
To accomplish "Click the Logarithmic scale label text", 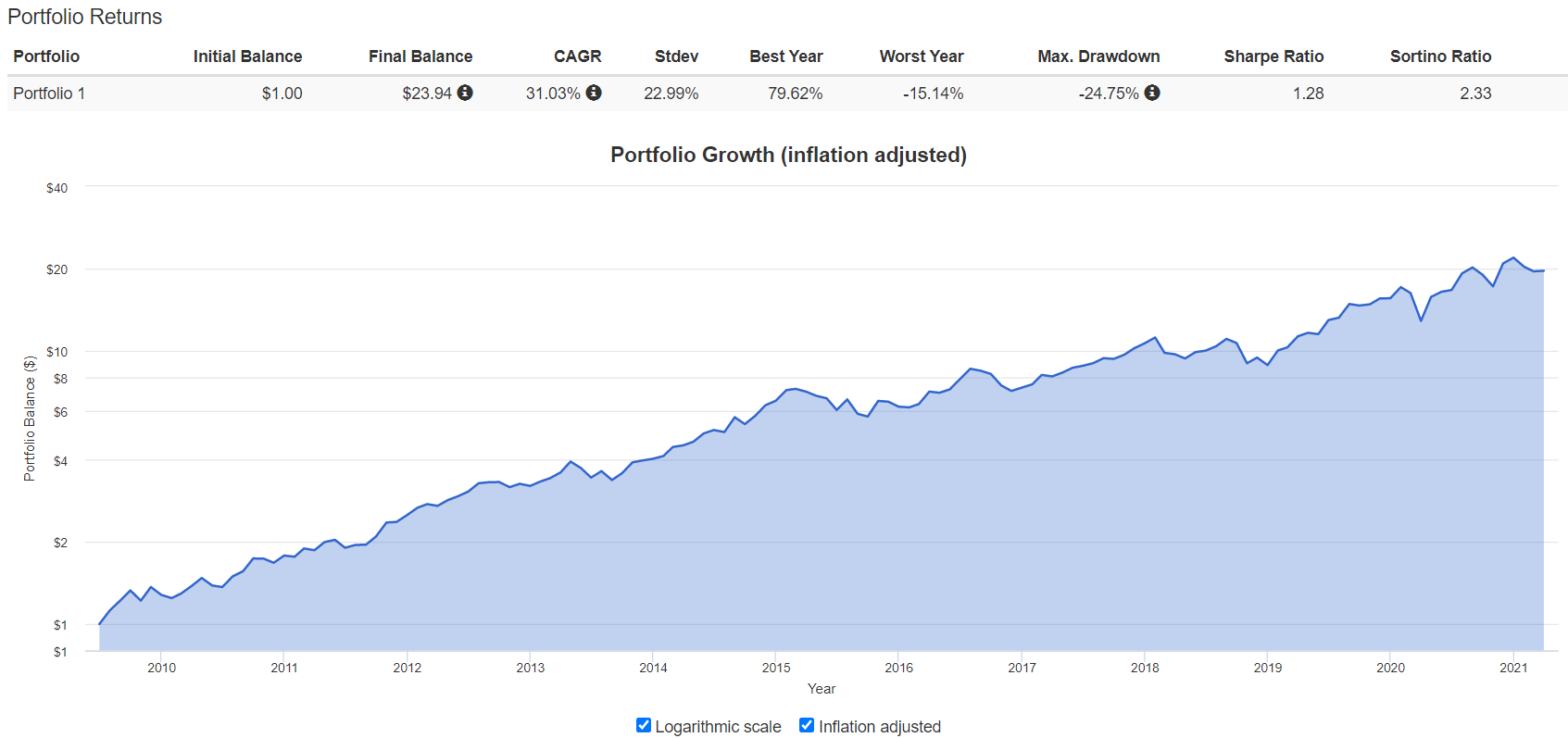I will (718, 727).
